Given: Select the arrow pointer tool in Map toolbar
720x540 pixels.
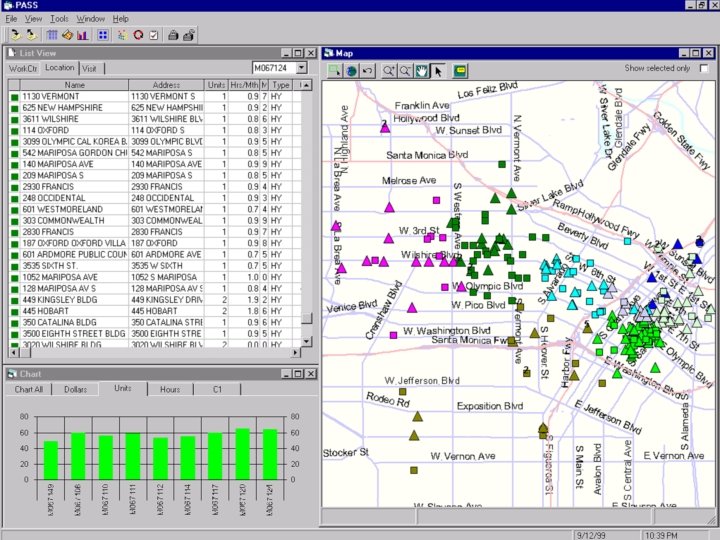Looking at the screenshot, I should (x=438, y=71).
